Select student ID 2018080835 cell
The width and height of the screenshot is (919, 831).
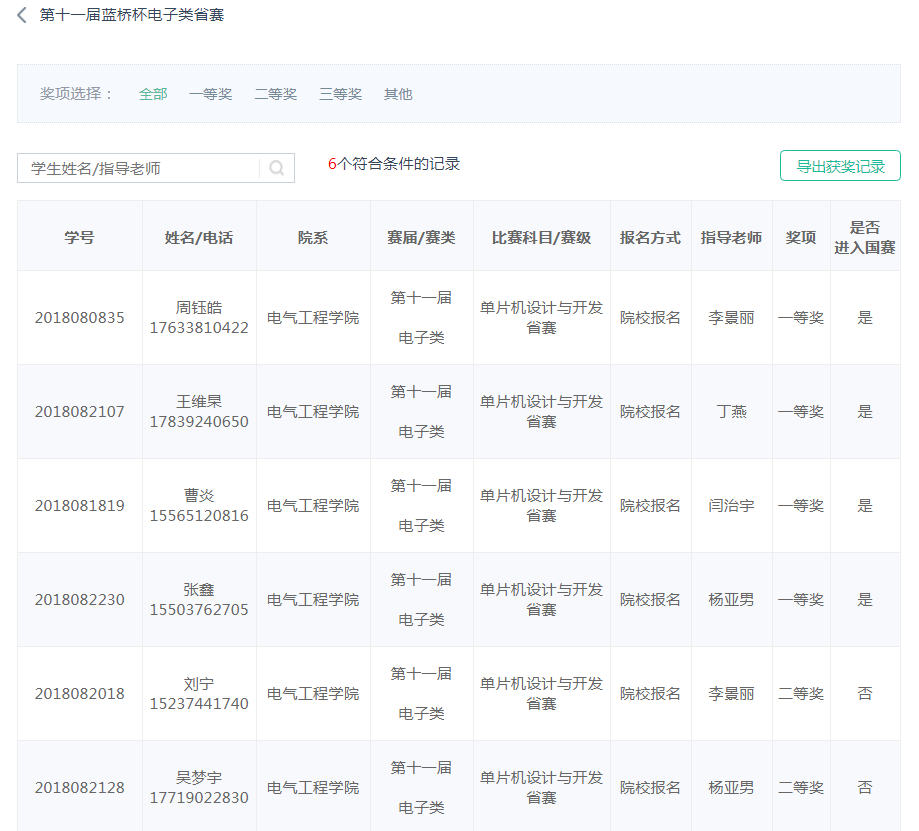(80, 318)
